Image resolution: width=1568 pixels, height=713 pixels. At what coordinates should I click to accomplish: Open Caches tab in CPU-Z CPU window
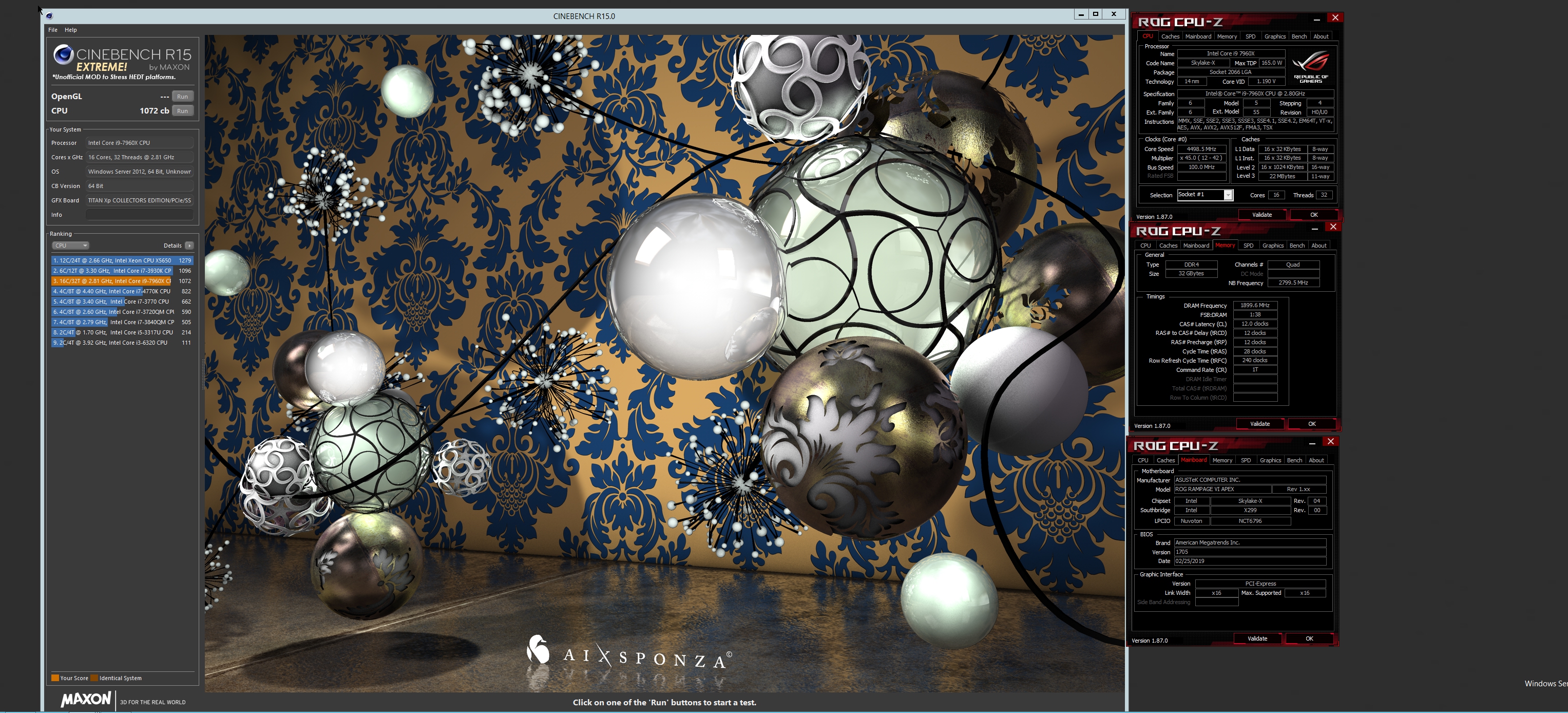click(x=1170, y=36)
